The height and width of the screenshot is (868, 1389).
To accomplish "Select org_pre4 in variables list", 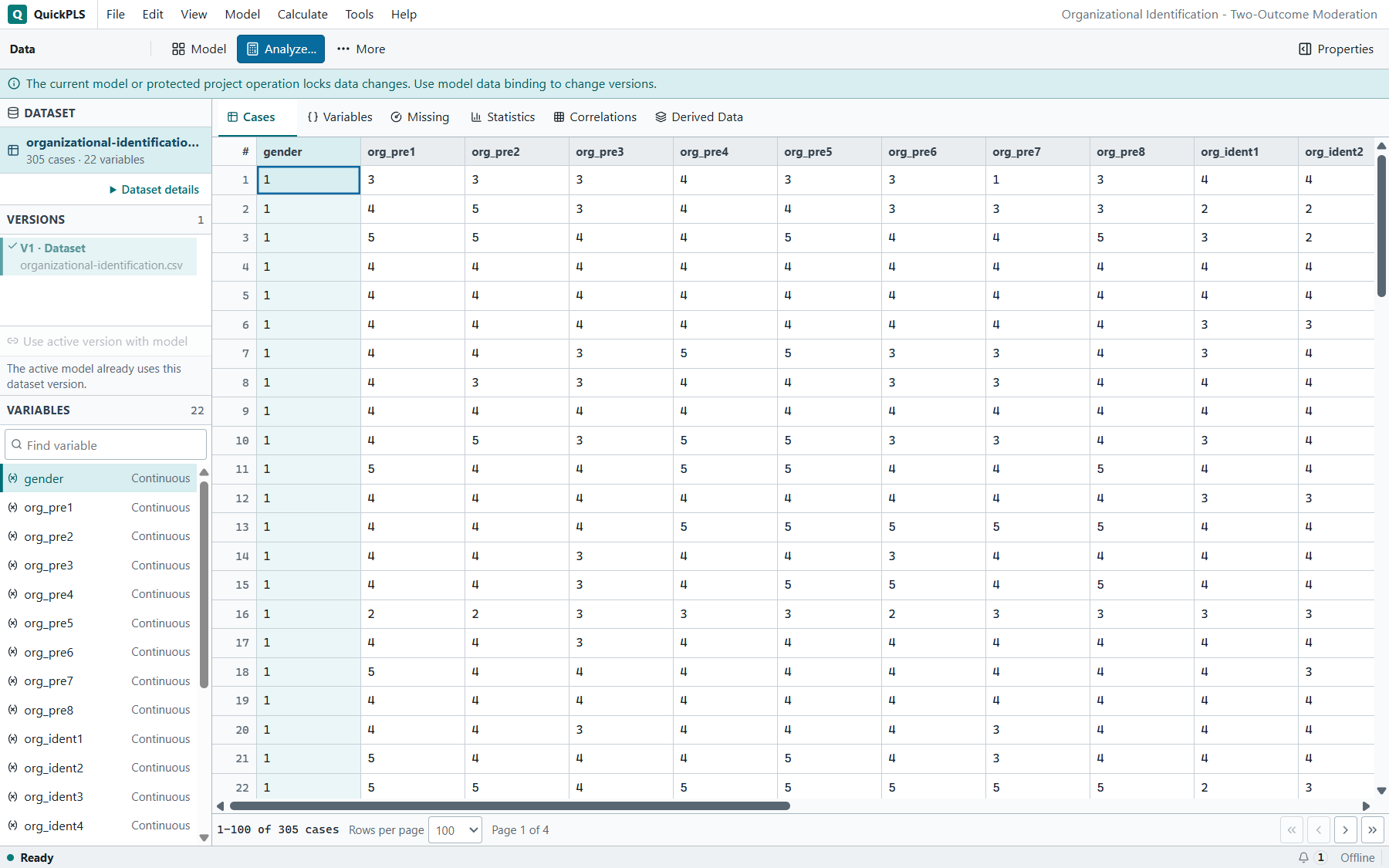I will [99, 594].
